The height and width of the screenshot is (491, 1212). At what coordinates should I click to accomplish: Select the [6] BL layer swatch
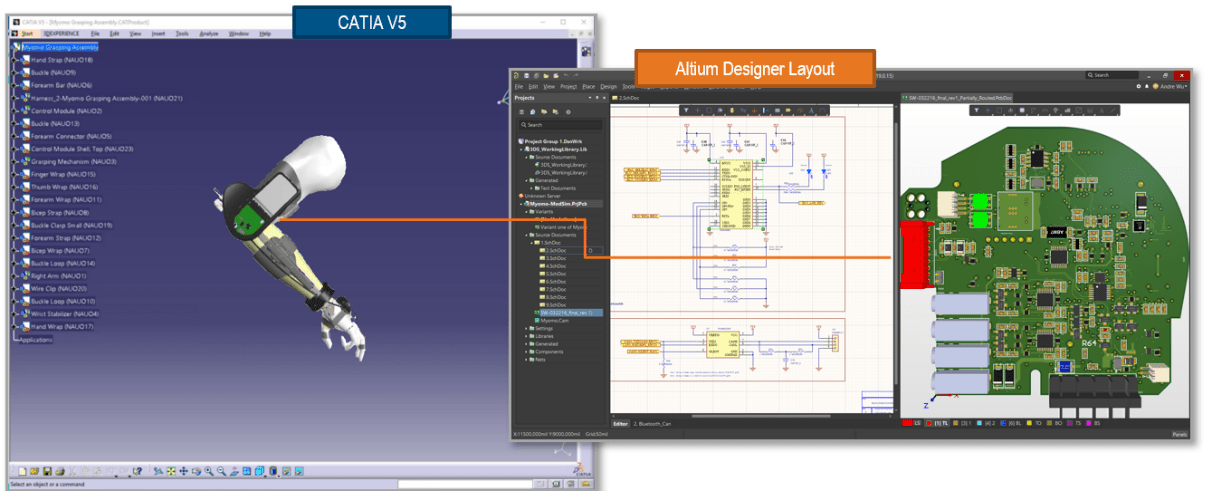tap(1003, 423)
